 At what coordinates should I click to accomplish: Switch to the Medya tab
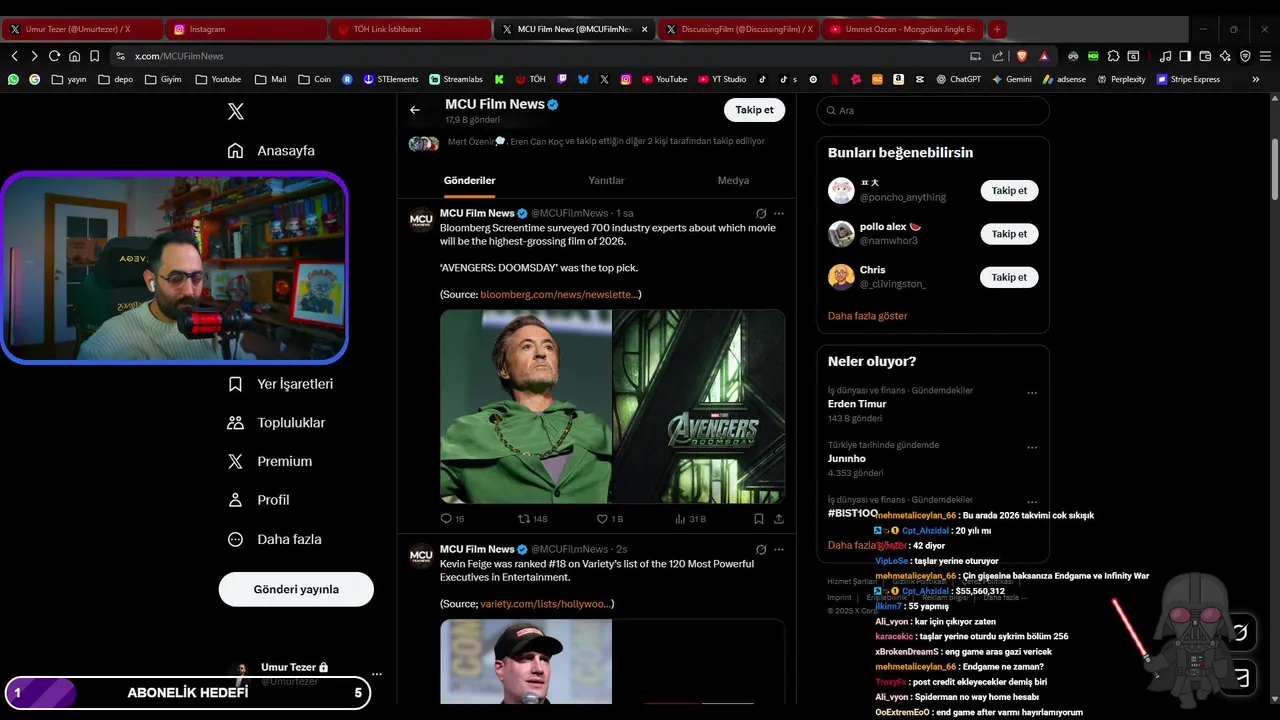(x=733, y=181)
